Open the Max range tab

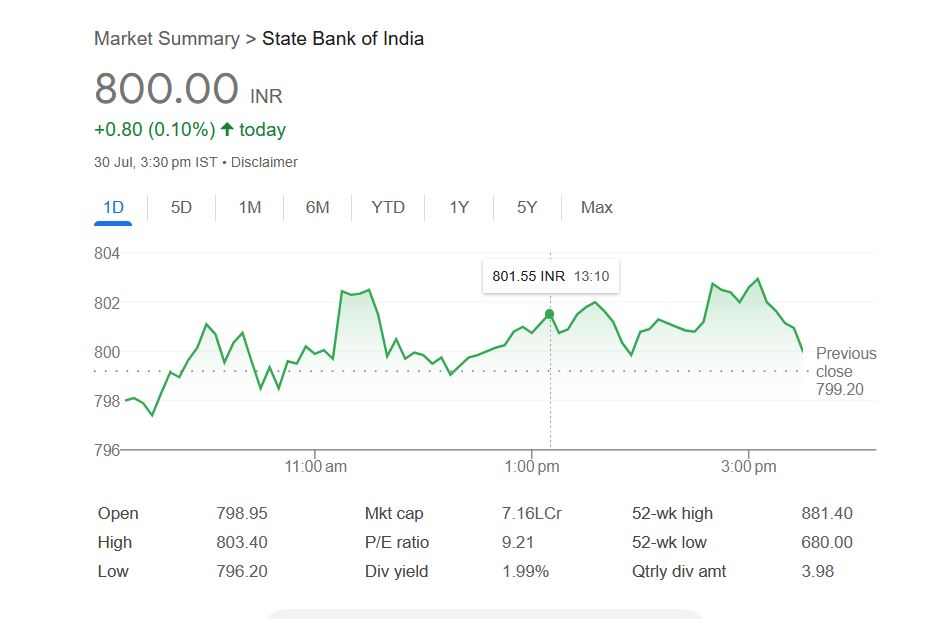[x=596, y=207]
